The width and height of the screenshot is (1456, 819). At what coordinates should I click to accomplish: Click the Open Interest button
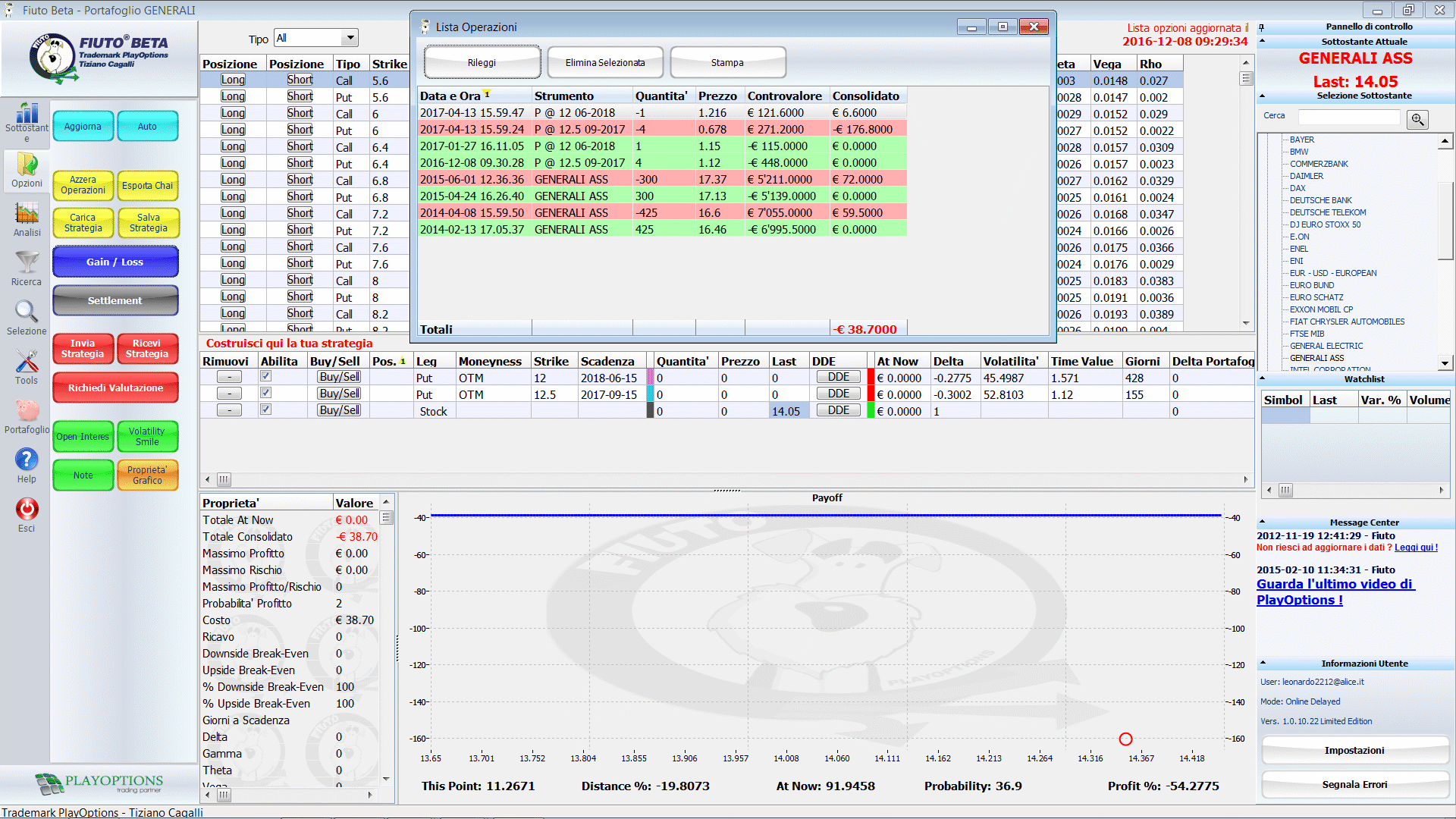[x=83, y=436]
